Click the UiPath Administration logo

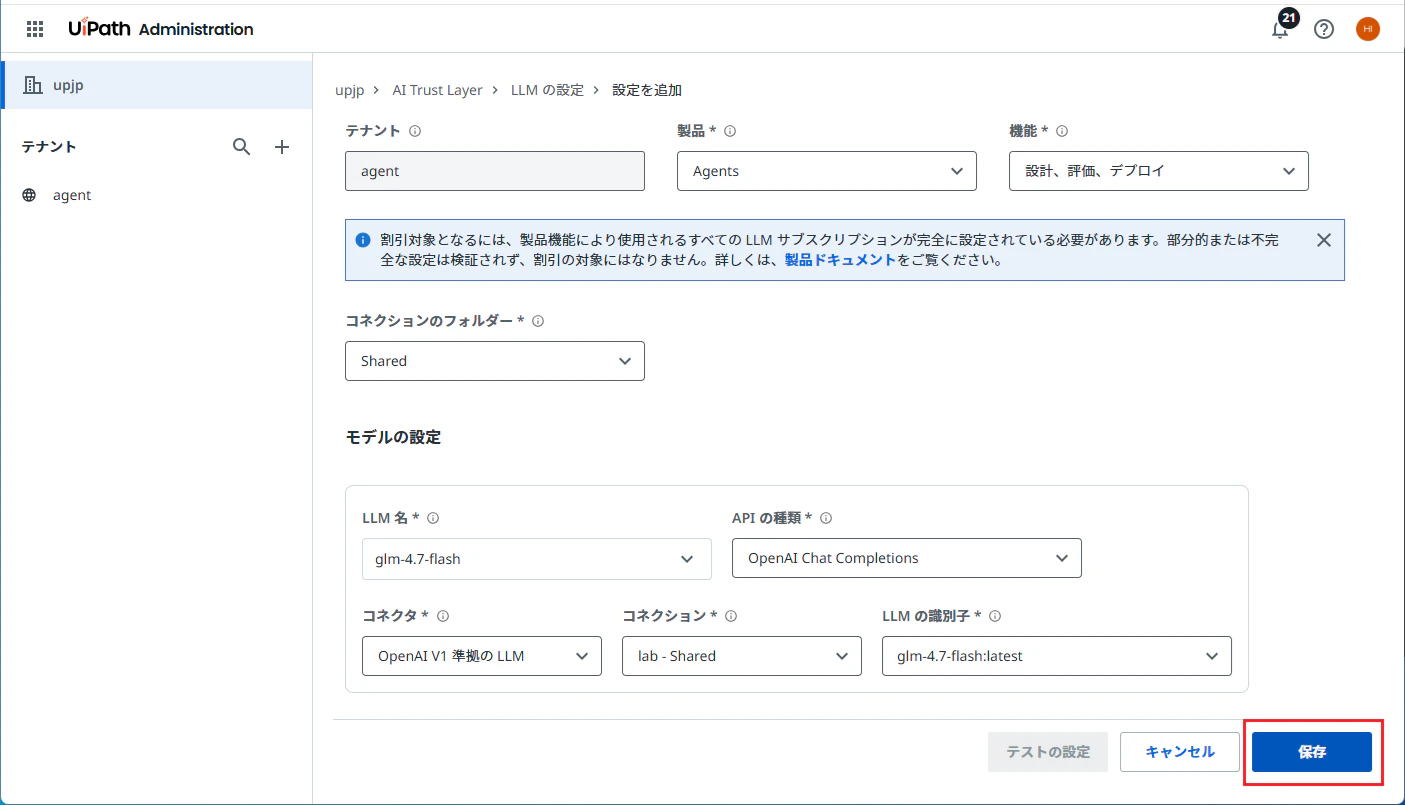click(x=161, y=29)
